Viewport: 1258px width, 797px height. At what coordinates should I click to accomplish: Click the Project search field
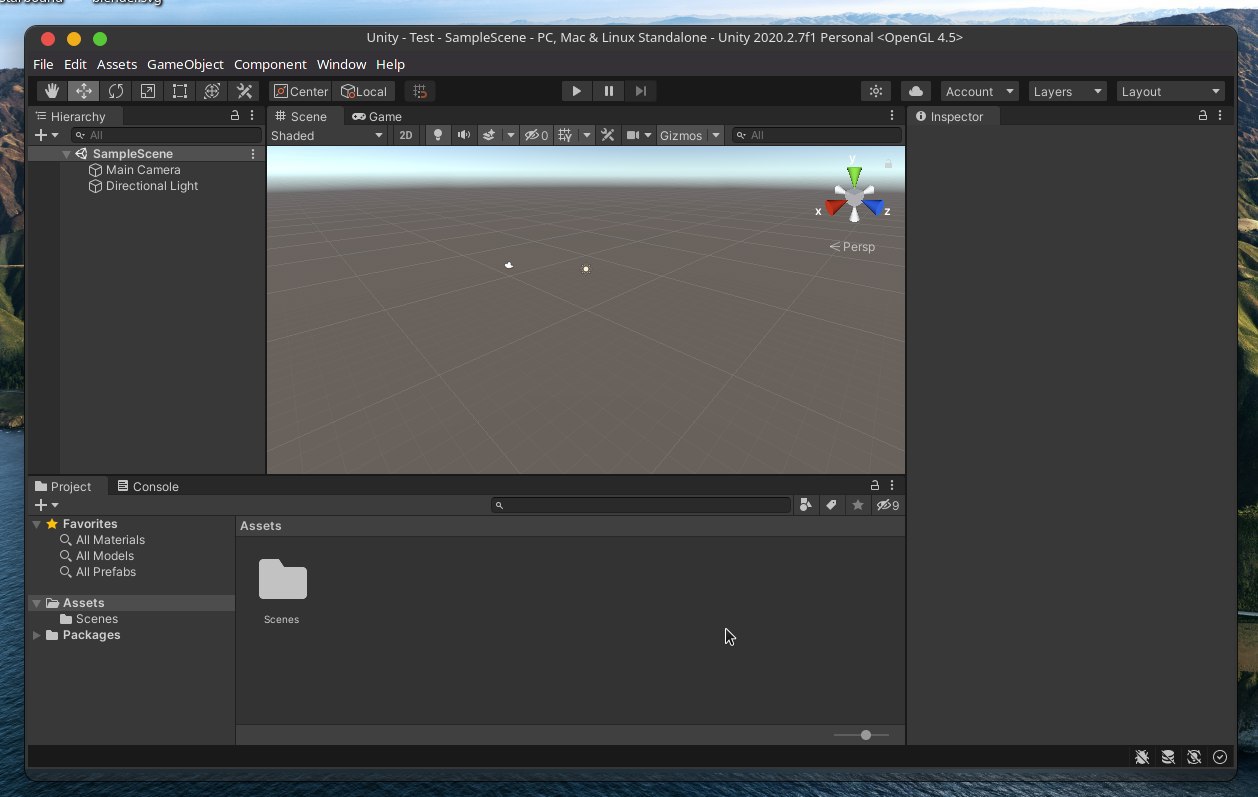[641, 505]
